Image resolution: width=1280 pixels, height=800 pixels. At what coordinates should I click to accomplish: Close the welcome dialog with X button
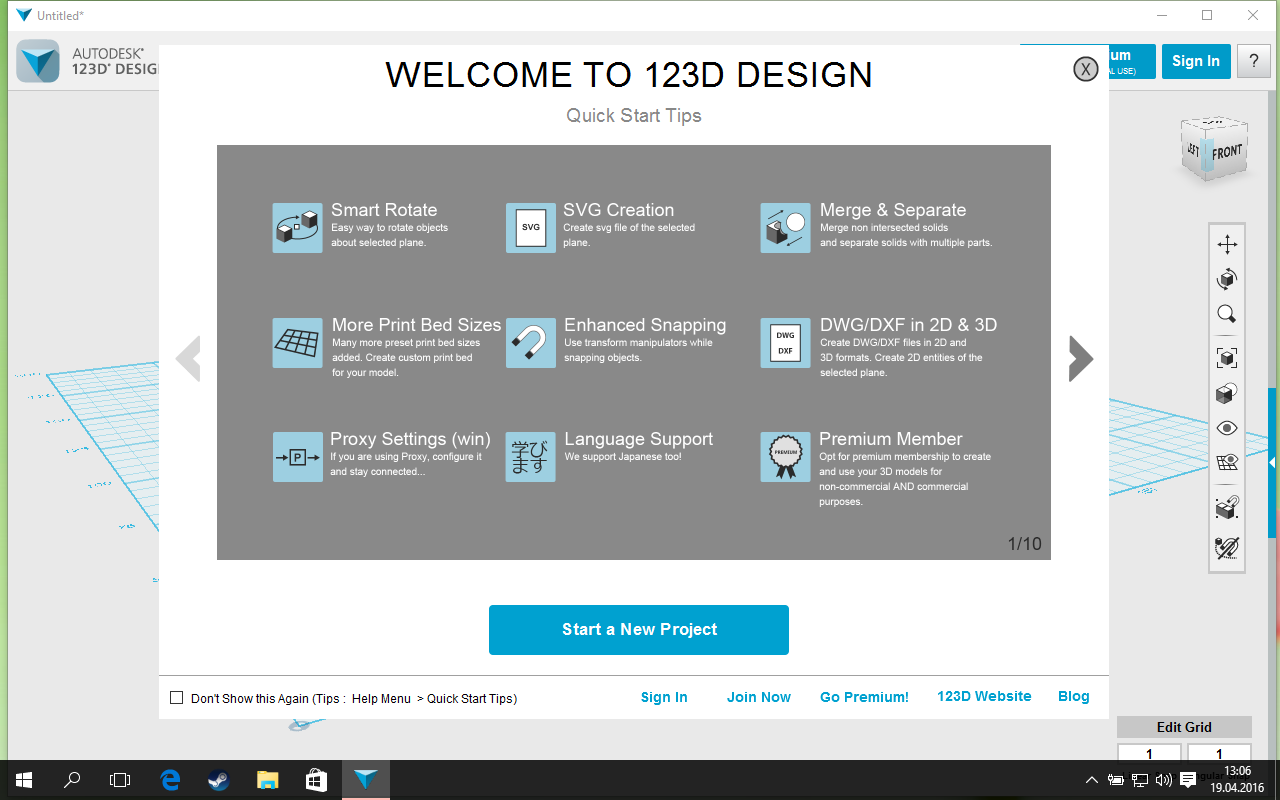(1086, 69)
